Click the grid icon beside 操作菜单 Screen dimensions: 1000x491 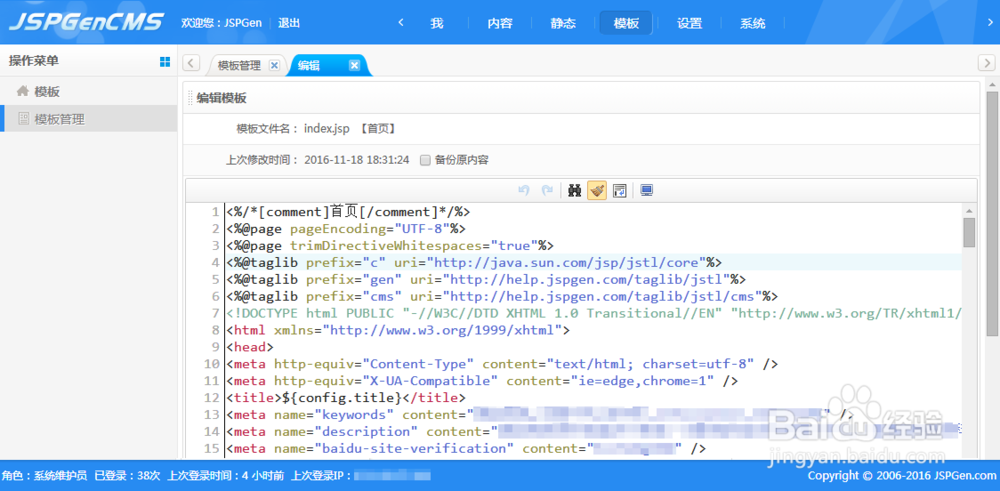coord(165,61)
